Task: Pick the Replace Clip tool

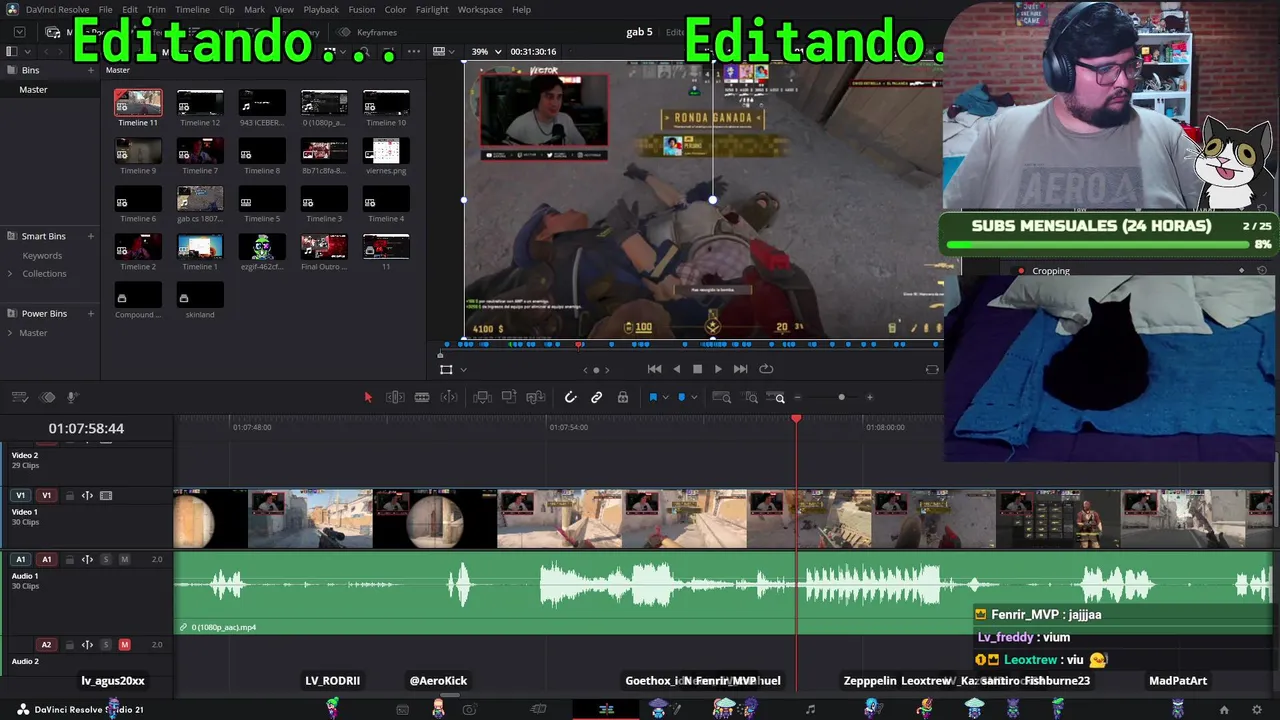Action: pos(534,397)
